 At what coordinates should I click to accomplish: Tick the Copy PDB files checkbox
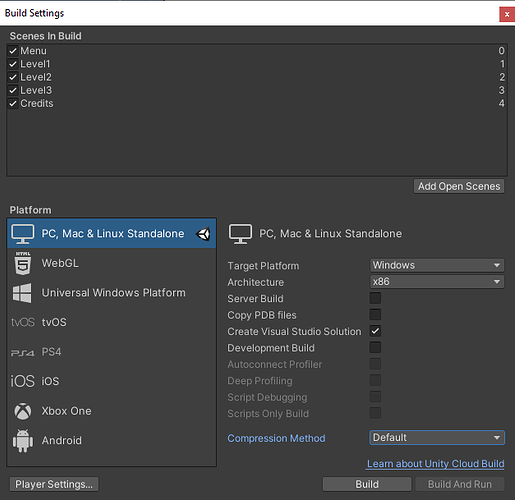coord(375,314)
